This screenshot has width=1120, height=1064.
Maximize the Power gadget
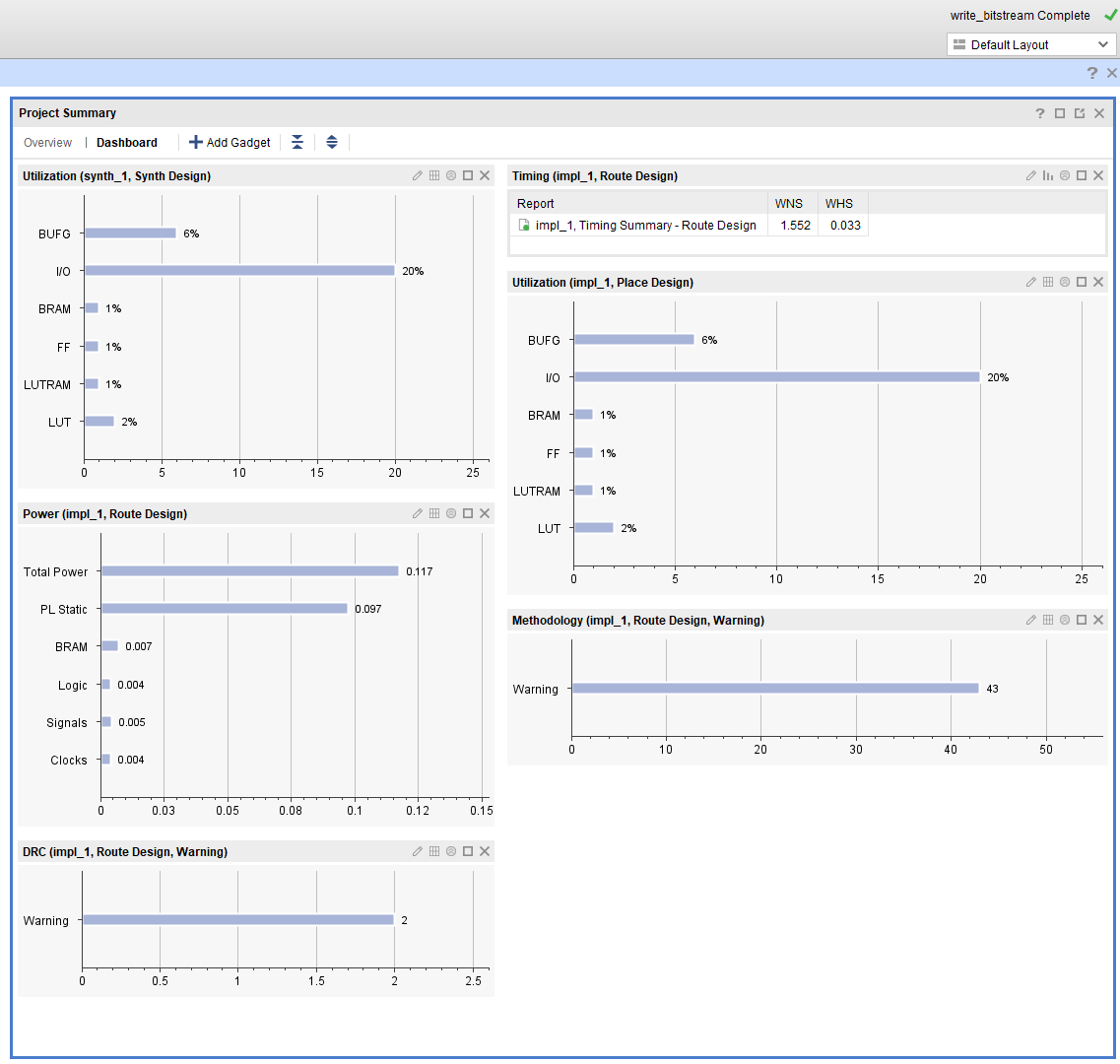coord(468,514)
